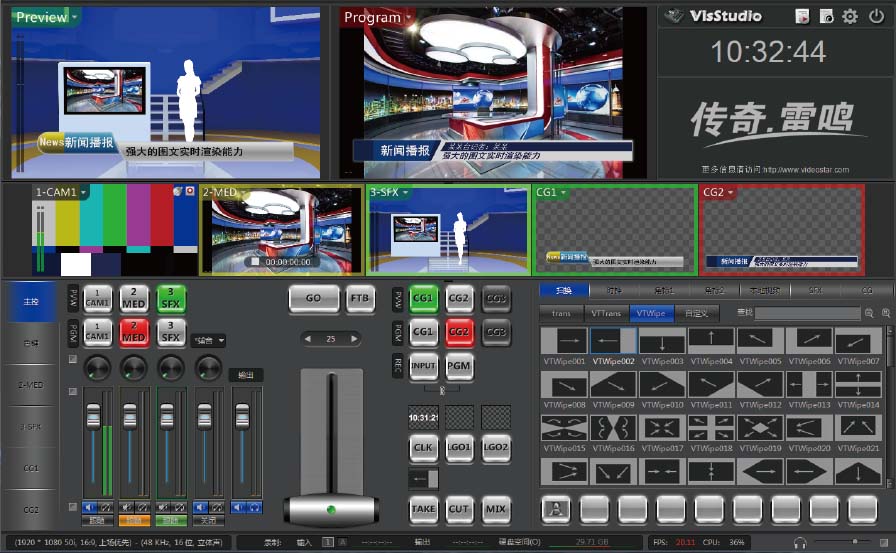The width and height of the screenshot is (896, 553).
Task: Expand the 1-CAM1 source dropdown
Action: 84,192
